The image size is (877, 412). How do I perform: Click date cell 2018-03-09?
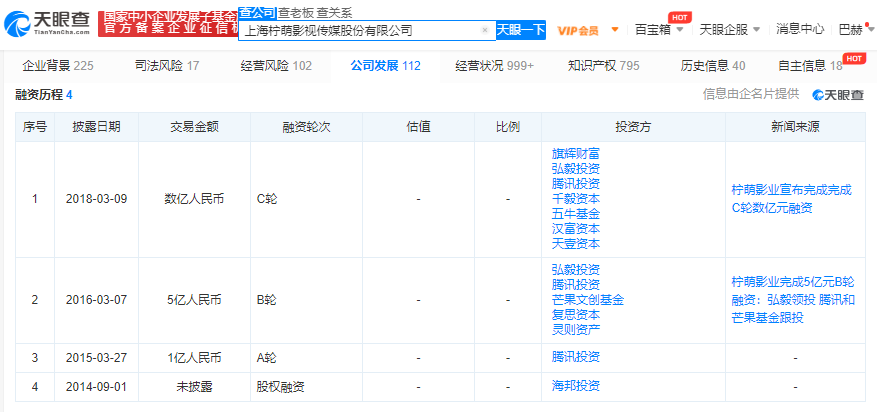point(96,199)
